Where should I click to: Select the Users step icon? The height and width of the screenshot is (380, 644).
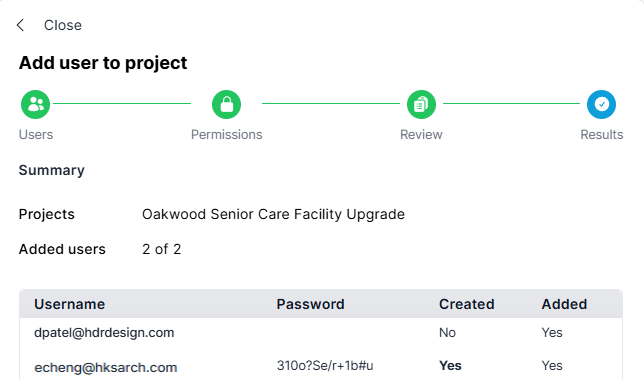click(x=36, y=104)
